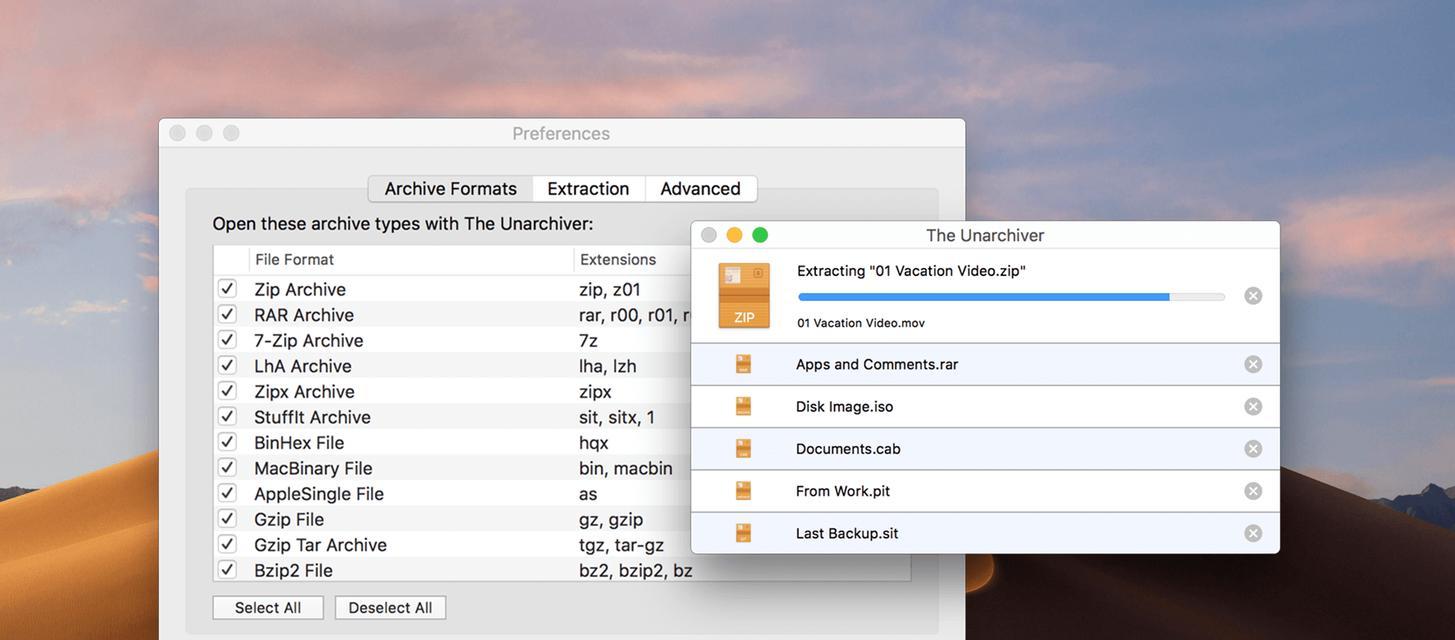
Task: Remove From Work.pit from queue
Action: pyautogui.click(x=1253, y=491)
